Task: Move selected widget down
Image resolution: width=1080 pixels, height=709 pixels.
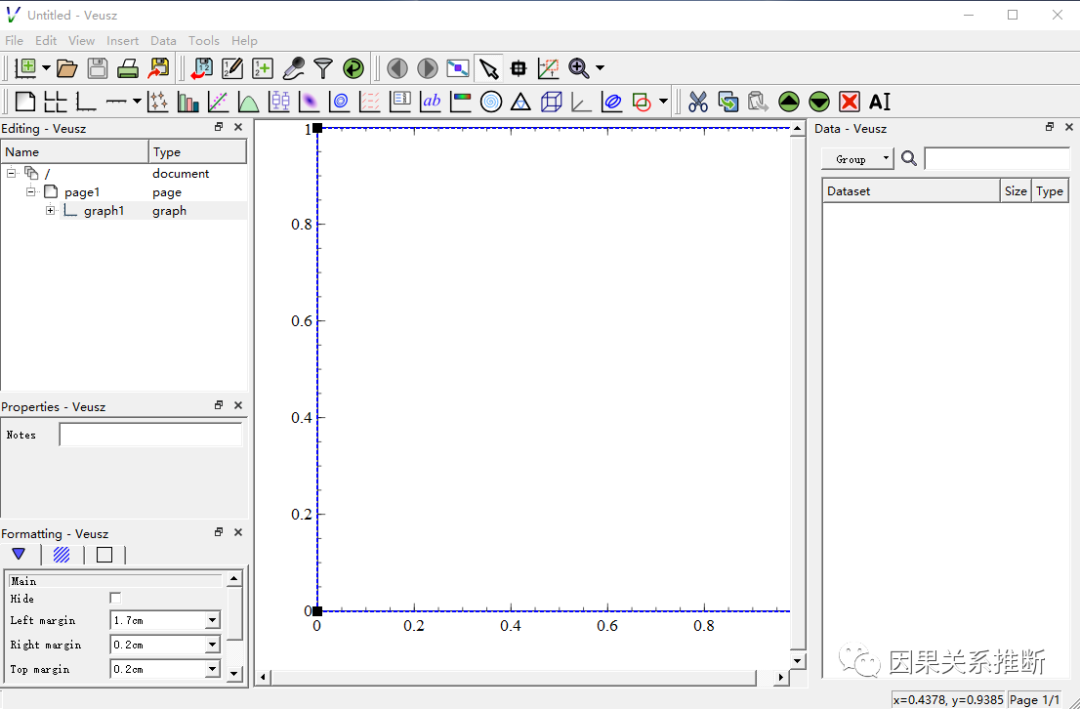Action: (x=819, y=102)
